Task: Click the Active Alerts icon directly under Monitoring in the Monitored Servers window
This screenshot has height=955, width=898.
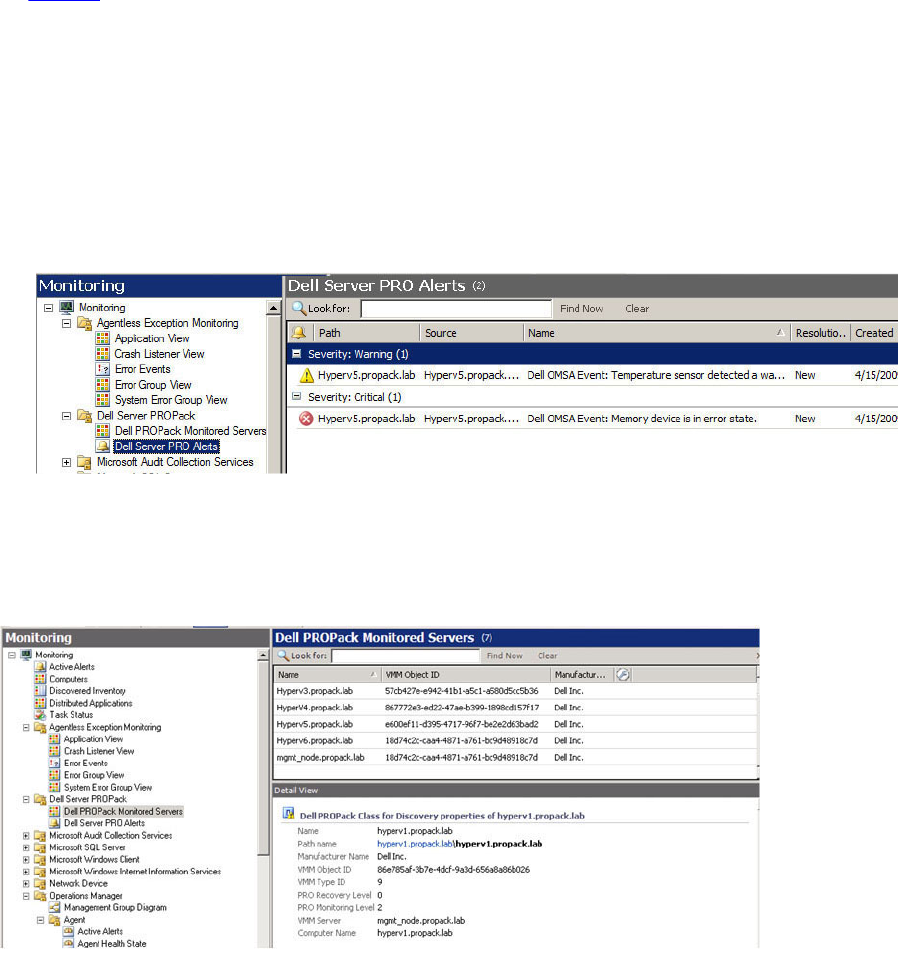Action: tap(40, 666)
